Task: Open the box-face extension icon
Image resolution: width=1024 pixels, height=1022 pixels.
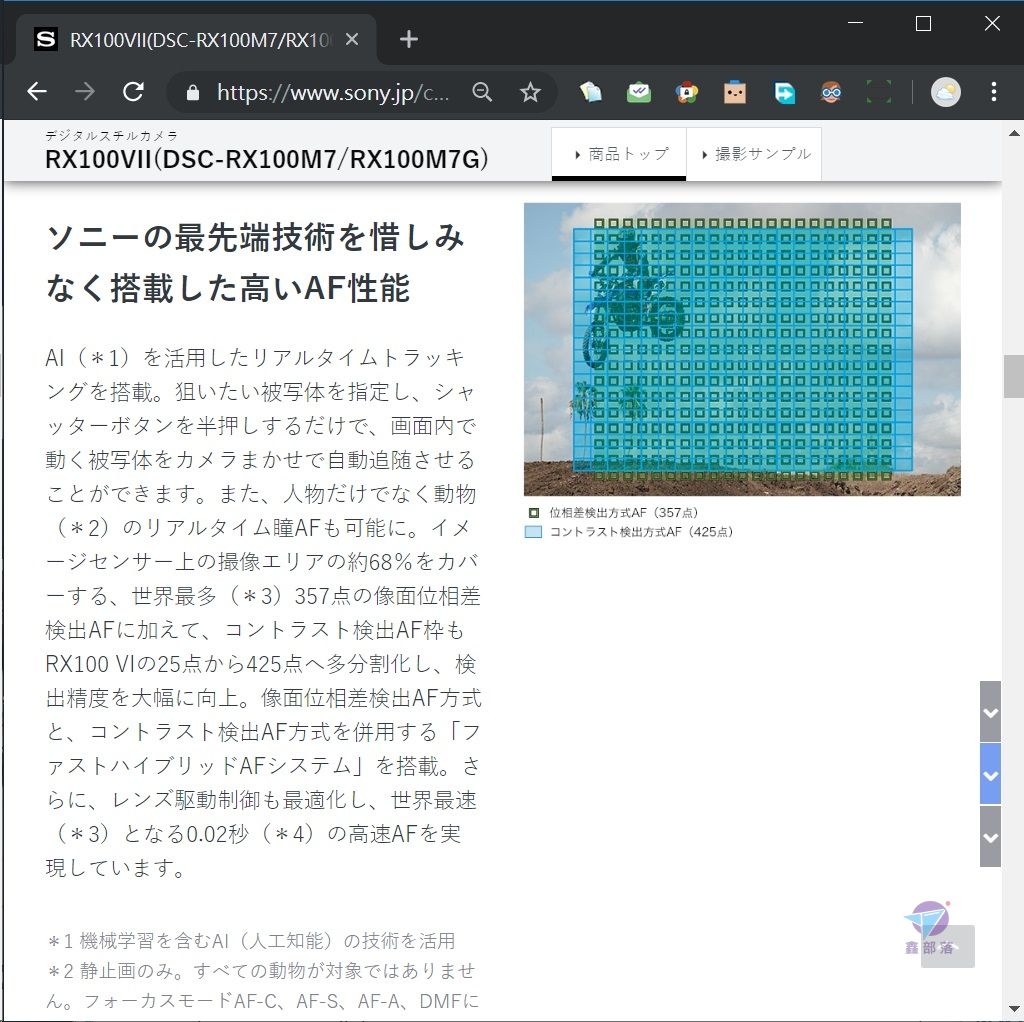Action: [x=735, y=92]
